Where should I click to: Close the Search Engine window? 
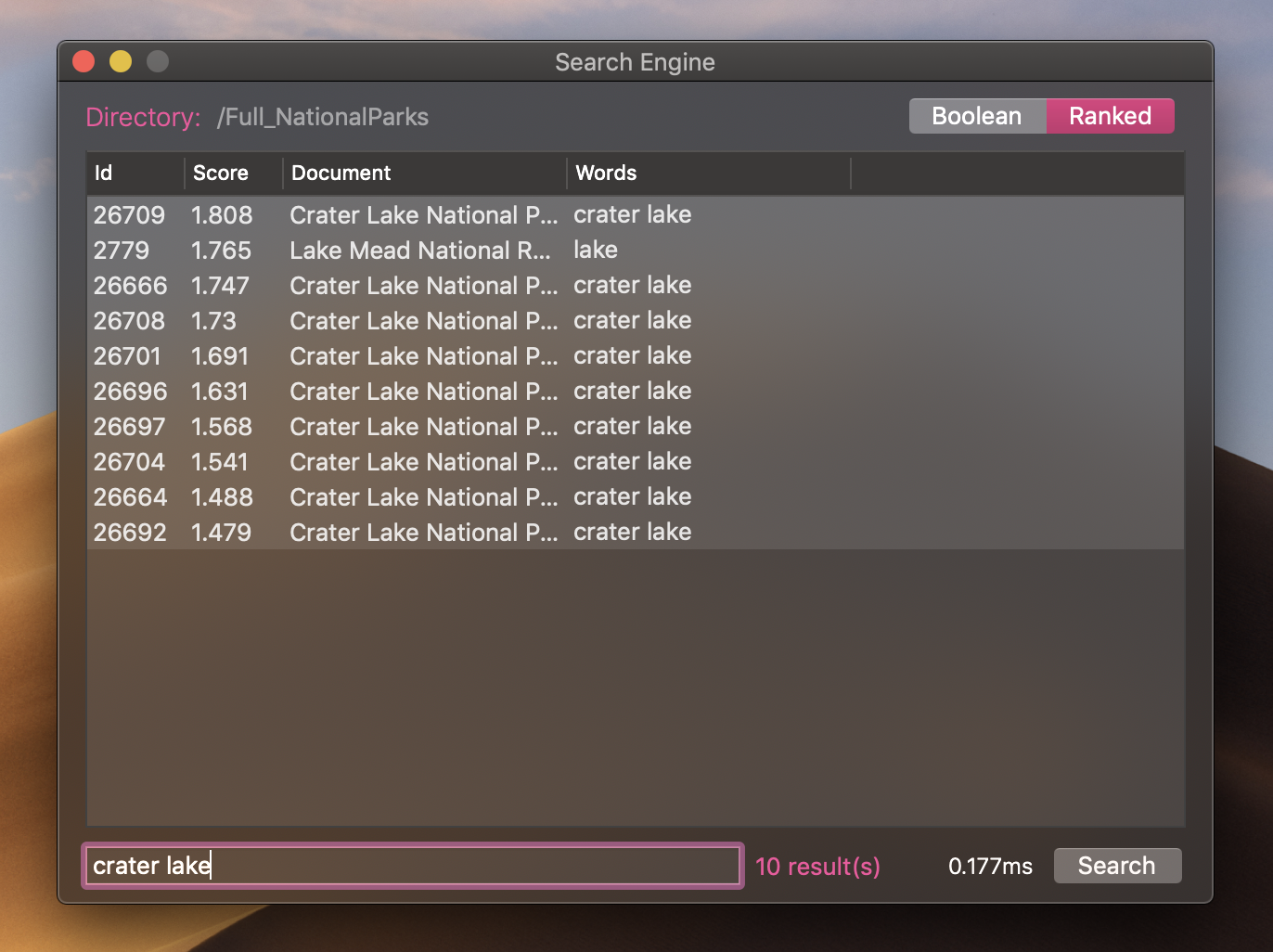pos(84,61)
